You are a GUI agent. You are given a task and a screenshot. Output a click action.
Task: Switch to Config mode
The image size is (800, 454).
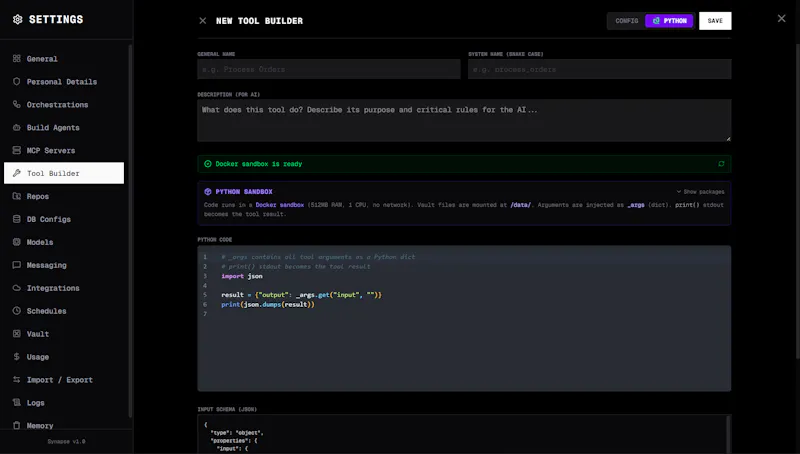pyautogui.click(x=627, y=21)
